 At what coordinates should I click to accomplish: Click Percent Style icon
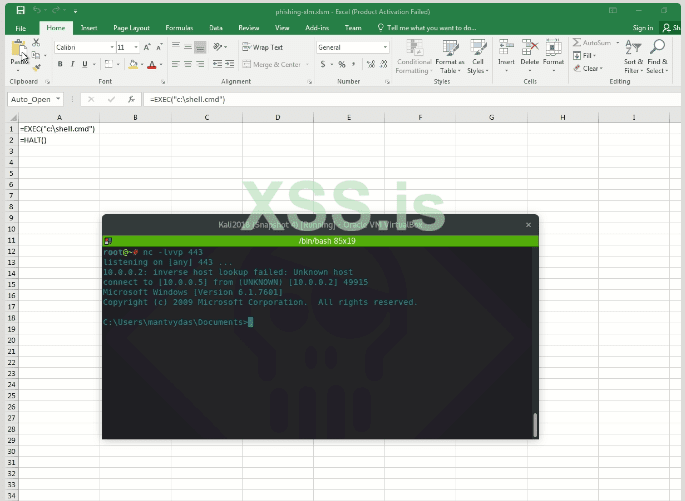click(342, 65)
